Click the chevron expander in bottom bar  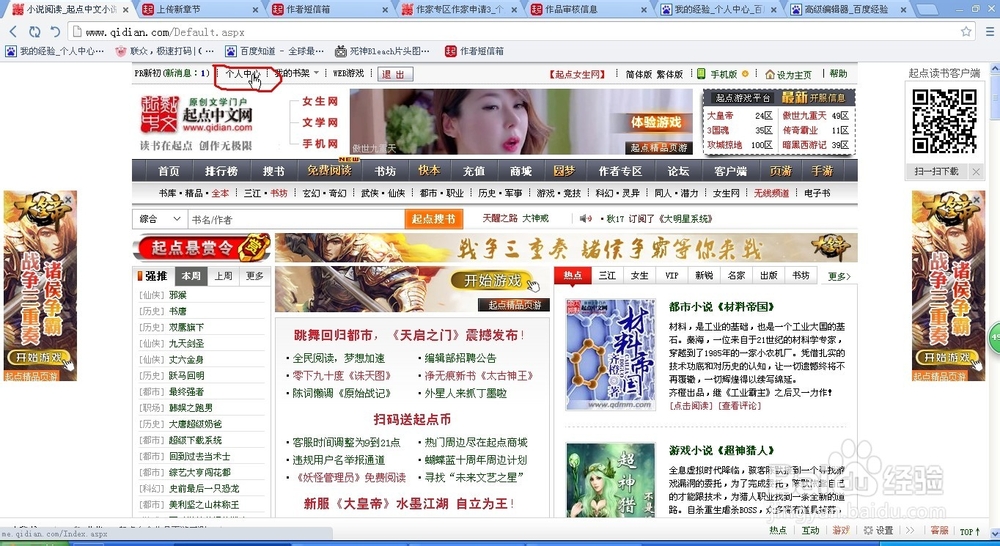[x=910, y=531]
